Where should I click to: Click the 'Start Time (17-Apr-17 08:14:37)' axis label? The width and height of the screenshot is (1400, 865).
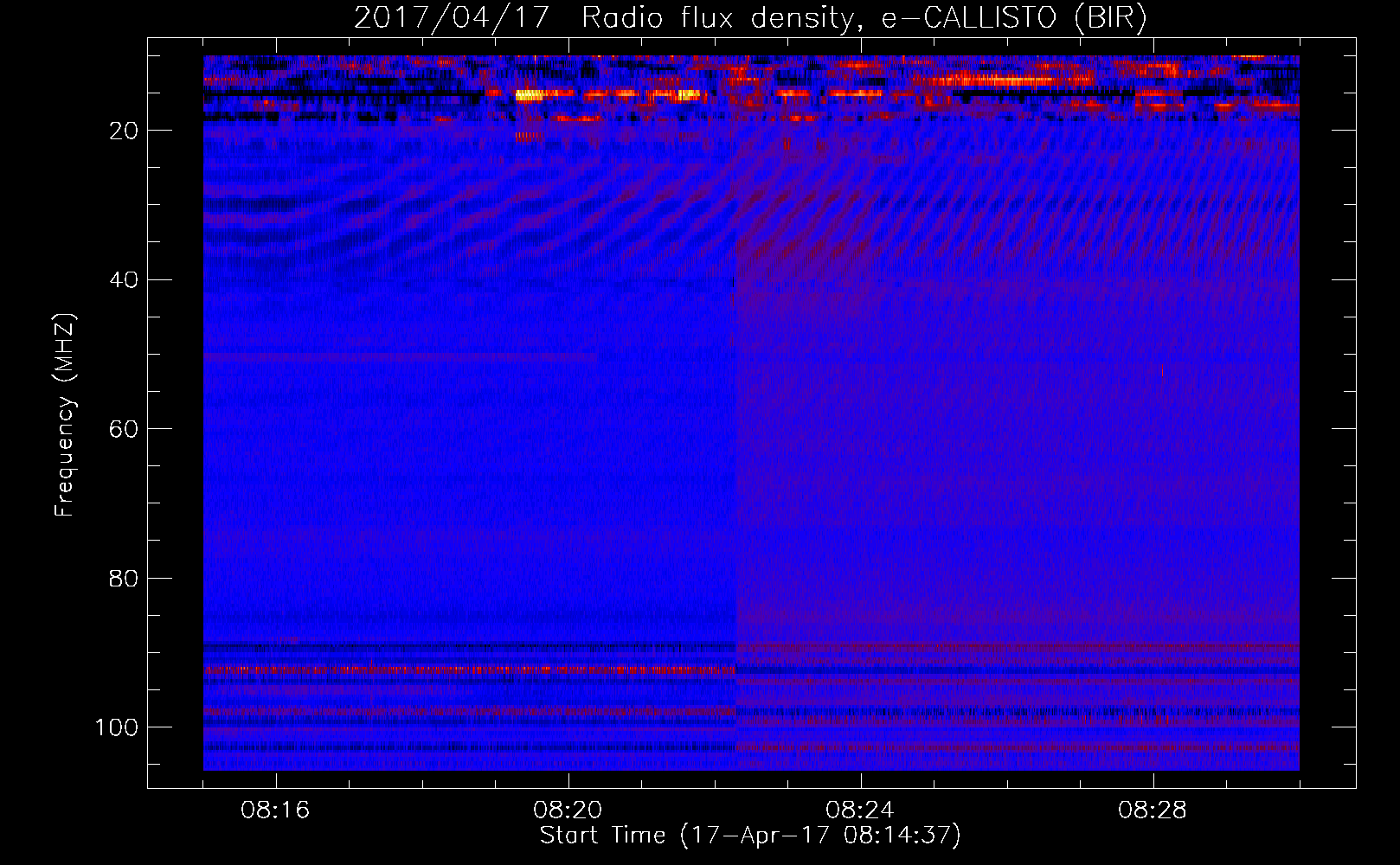(x=750, y=836)
